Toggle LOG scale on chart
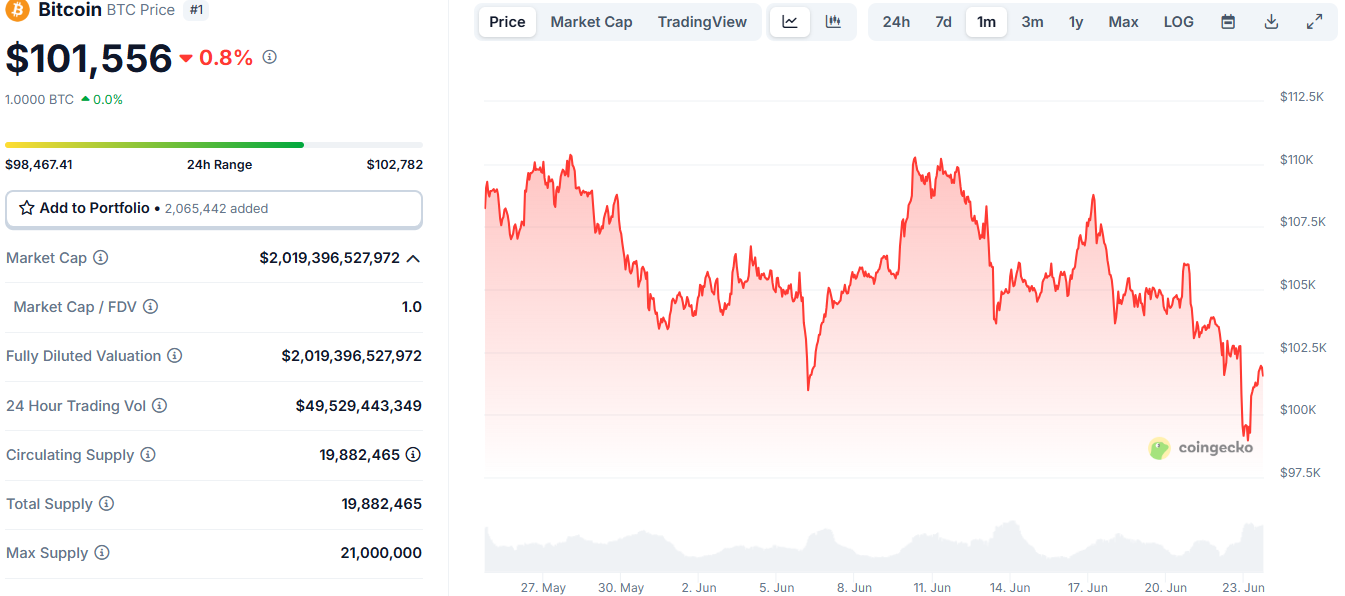 [1178, 22]
